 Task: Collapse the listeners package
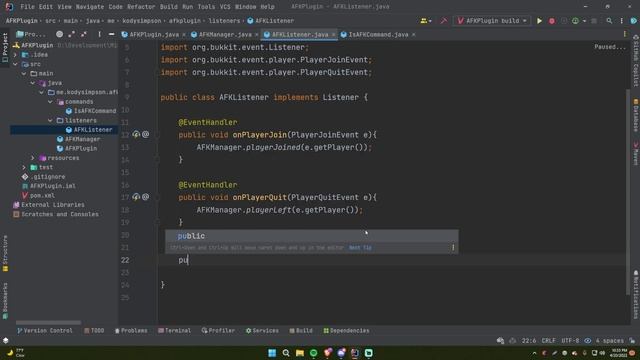(x=50, y=120)
